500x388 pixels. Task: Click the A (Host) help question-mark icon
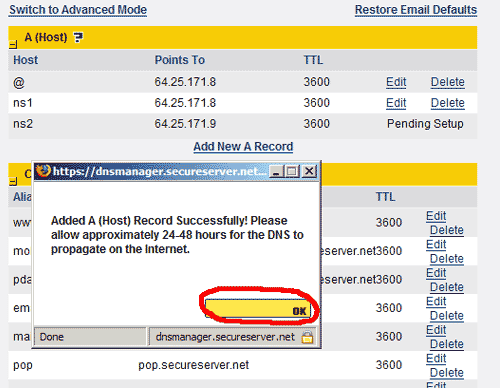coord(78,37)
